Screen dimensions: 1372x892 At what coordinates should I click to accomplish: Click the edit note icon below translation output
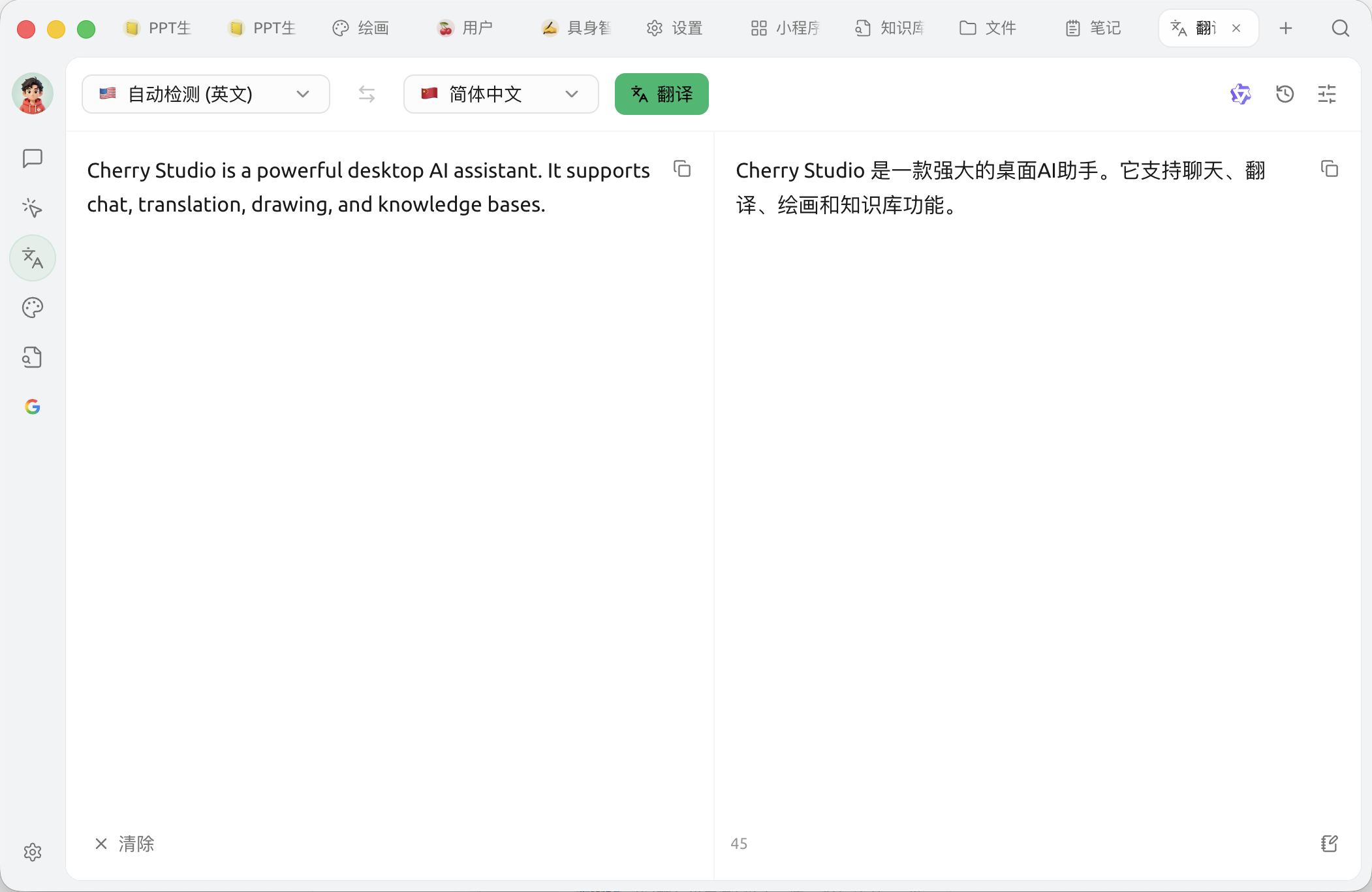pyautogui.click(x=1329, y=844)
